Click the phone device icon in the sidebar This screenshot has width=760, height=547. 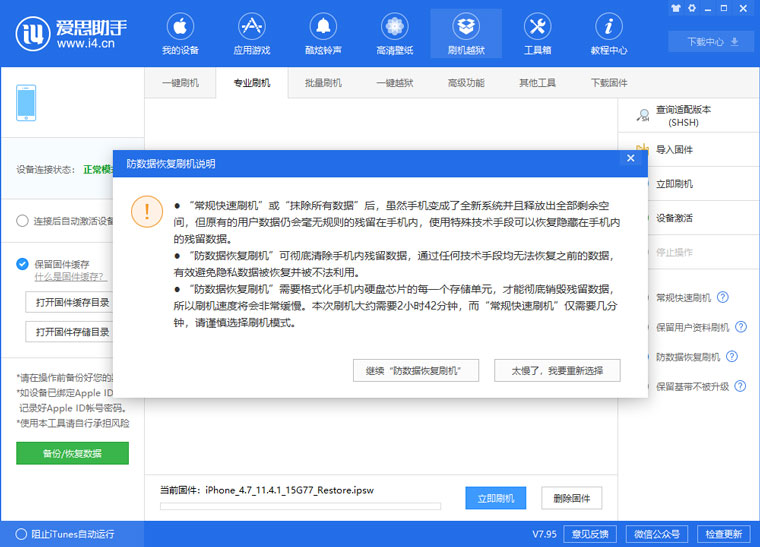click(x=26, y=103)
